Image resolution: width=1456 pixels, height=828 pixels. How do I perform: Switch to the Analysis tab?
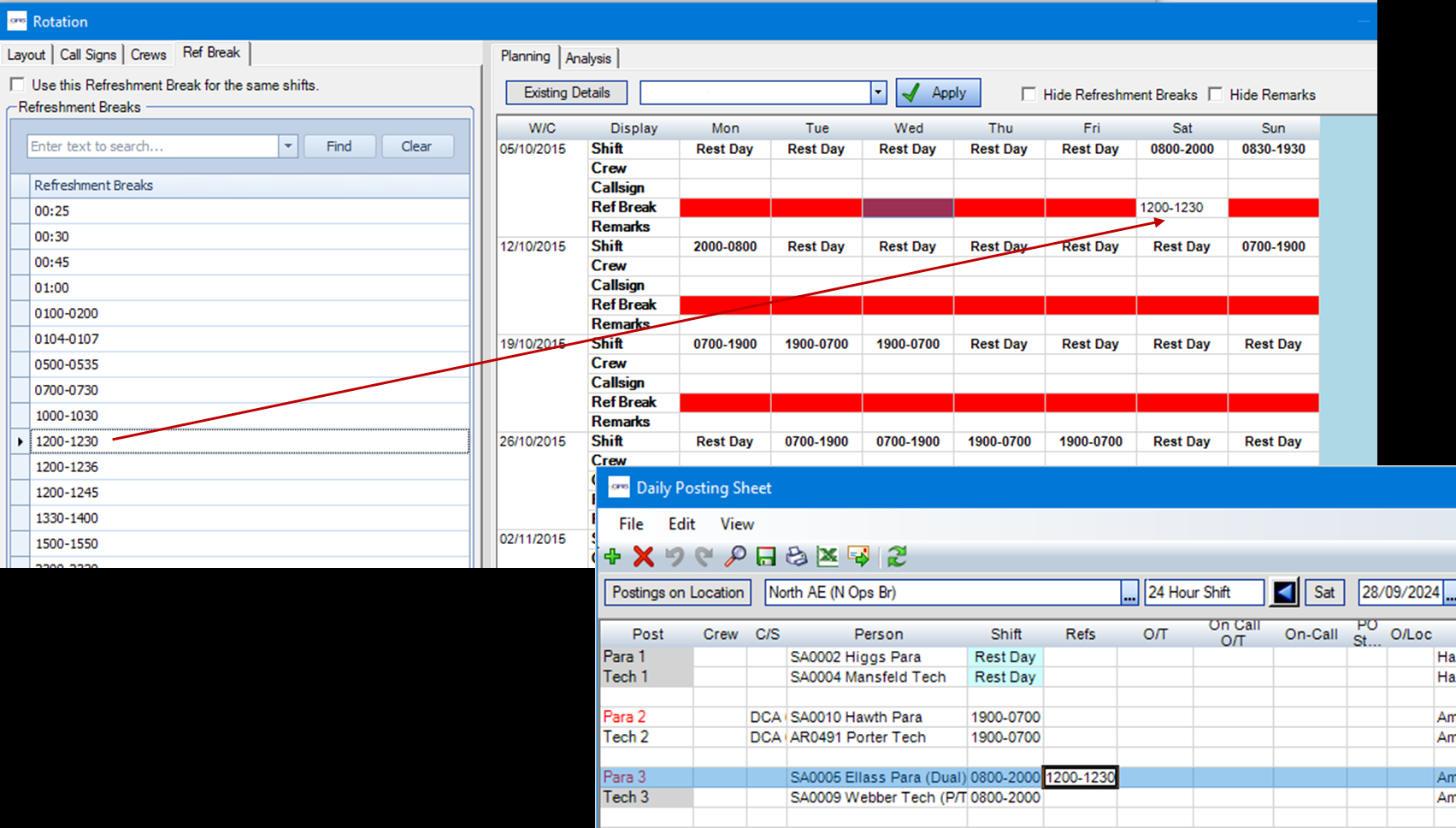[588, 58]
